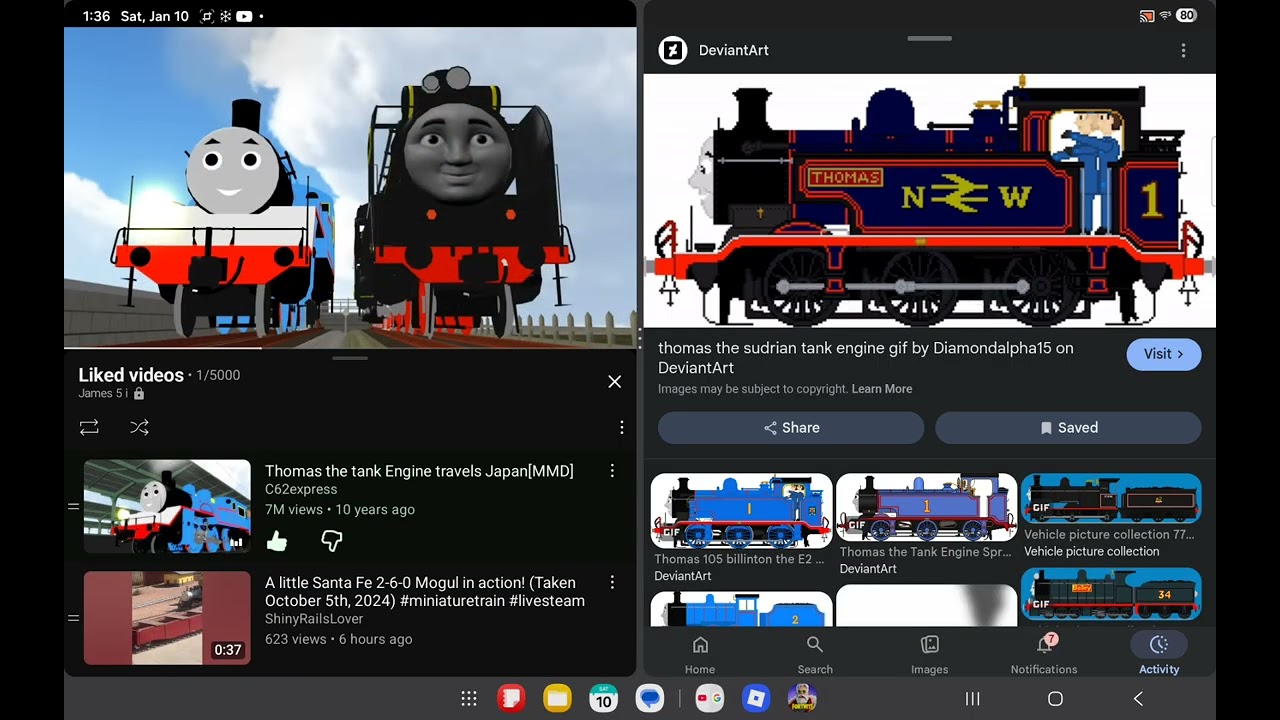Image resolution: width=1280 pixels, height=720 pixels.
Task: Tap the cast icon in status bar
Action: pos(1147,16)
